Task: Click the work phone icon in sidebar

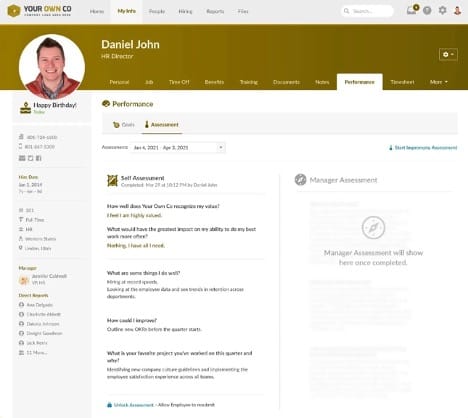Action: pos(21,137)
